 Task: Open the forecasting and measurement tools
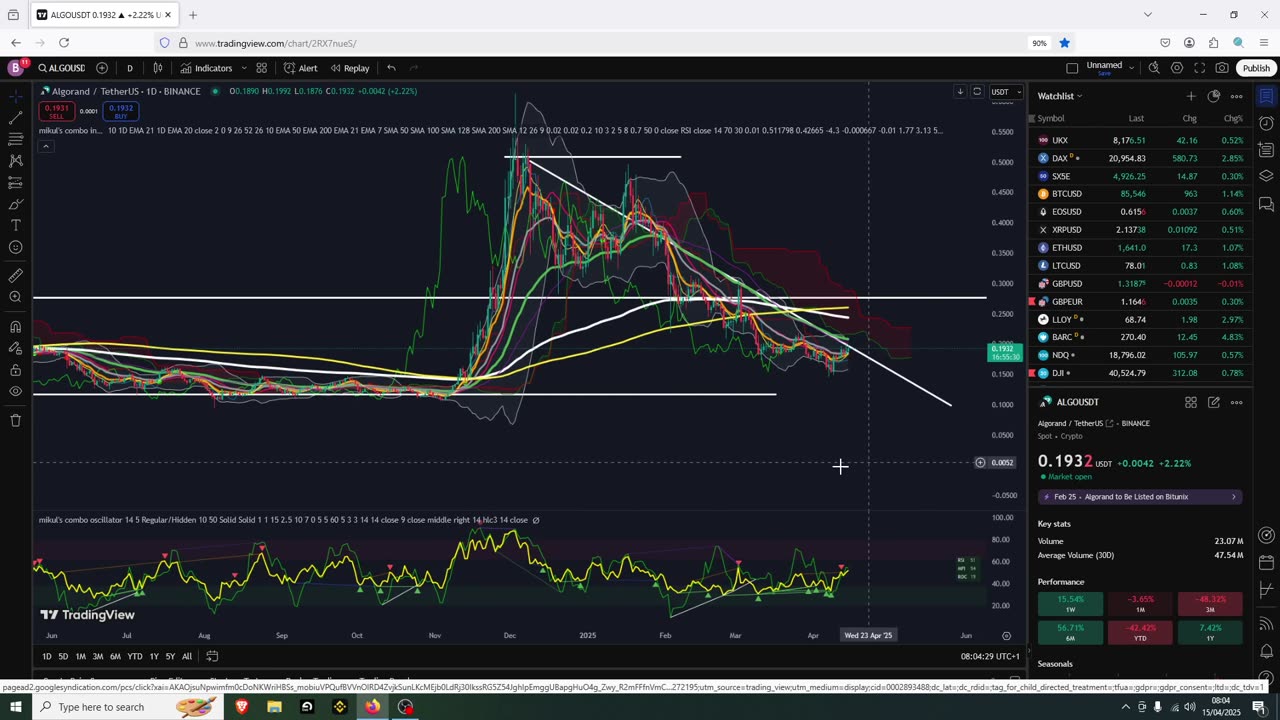(15, 183)
